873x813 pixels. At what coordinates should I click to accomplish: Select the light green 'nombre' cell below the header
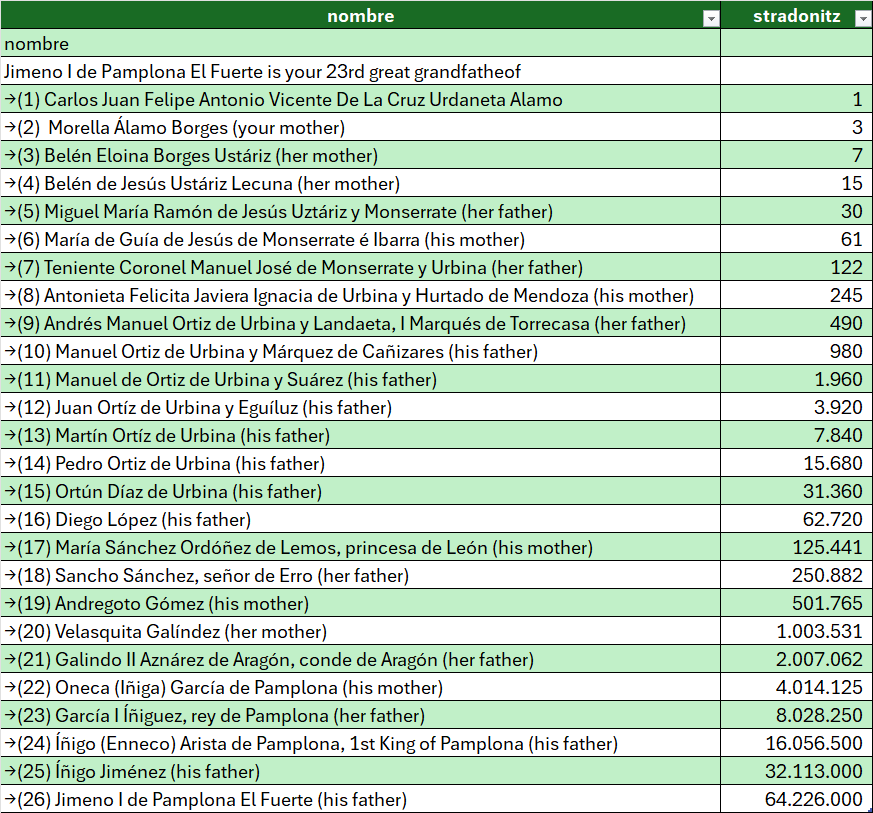pos(361,43)
